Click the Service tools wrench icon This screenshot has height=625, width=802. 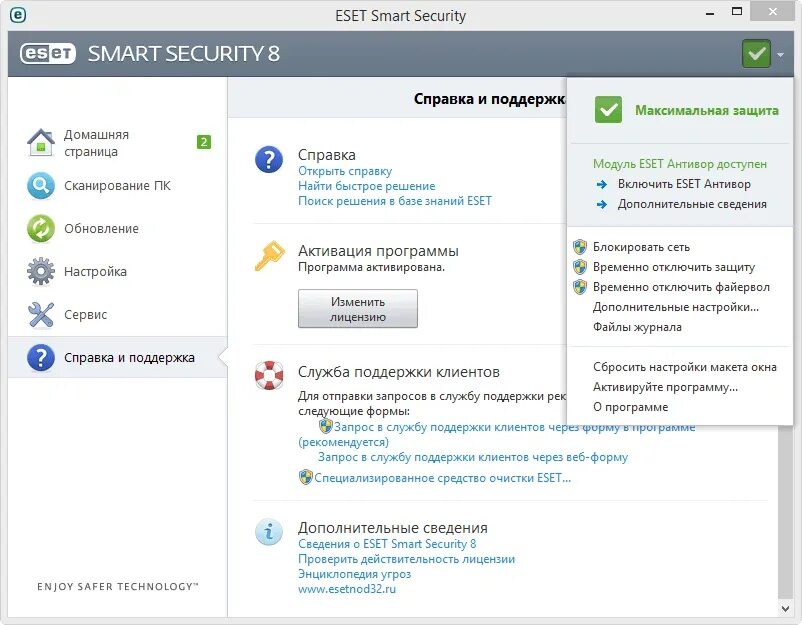(40, 315)
